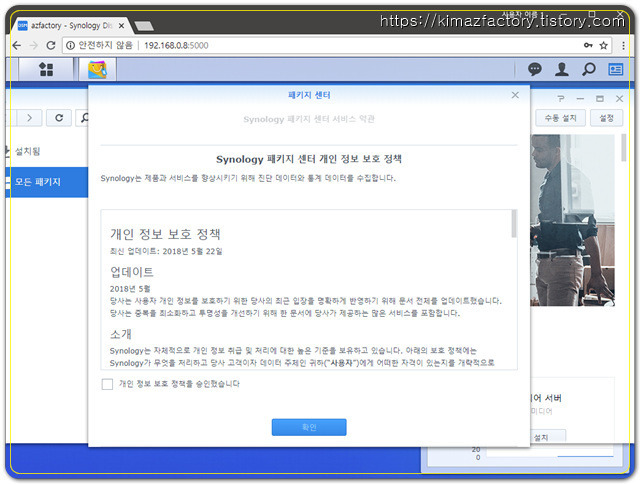The width and height of the screenshot is (640, 484).
Task: Click the Package Center taskbar icon
Action: [98, 69]
